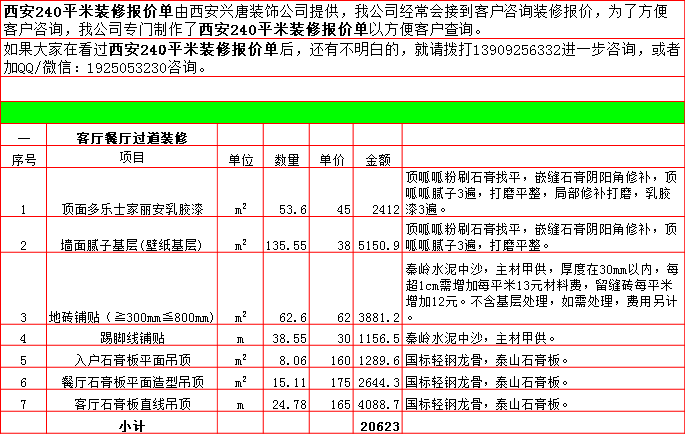Viewport: 687px width, 435px height.
Task: Click the 入户石膏板平面吊顶 item cell
Action: tap(132, 360)
